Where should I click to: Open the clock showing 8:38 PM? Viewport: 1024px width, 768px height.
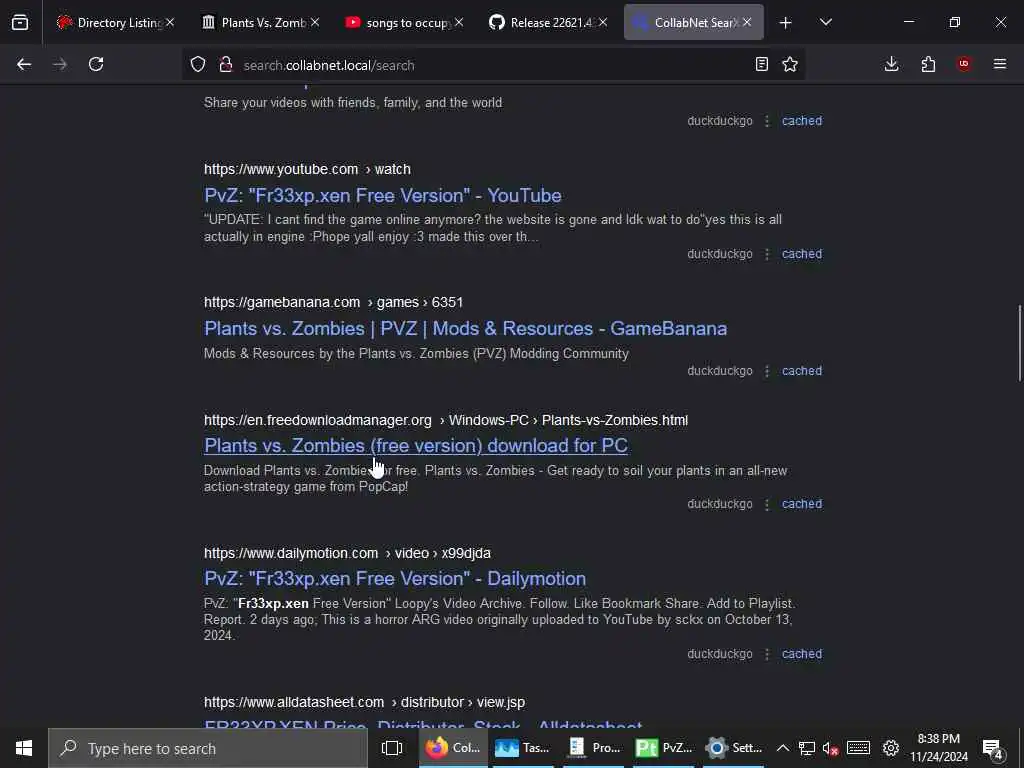point(939,748)
